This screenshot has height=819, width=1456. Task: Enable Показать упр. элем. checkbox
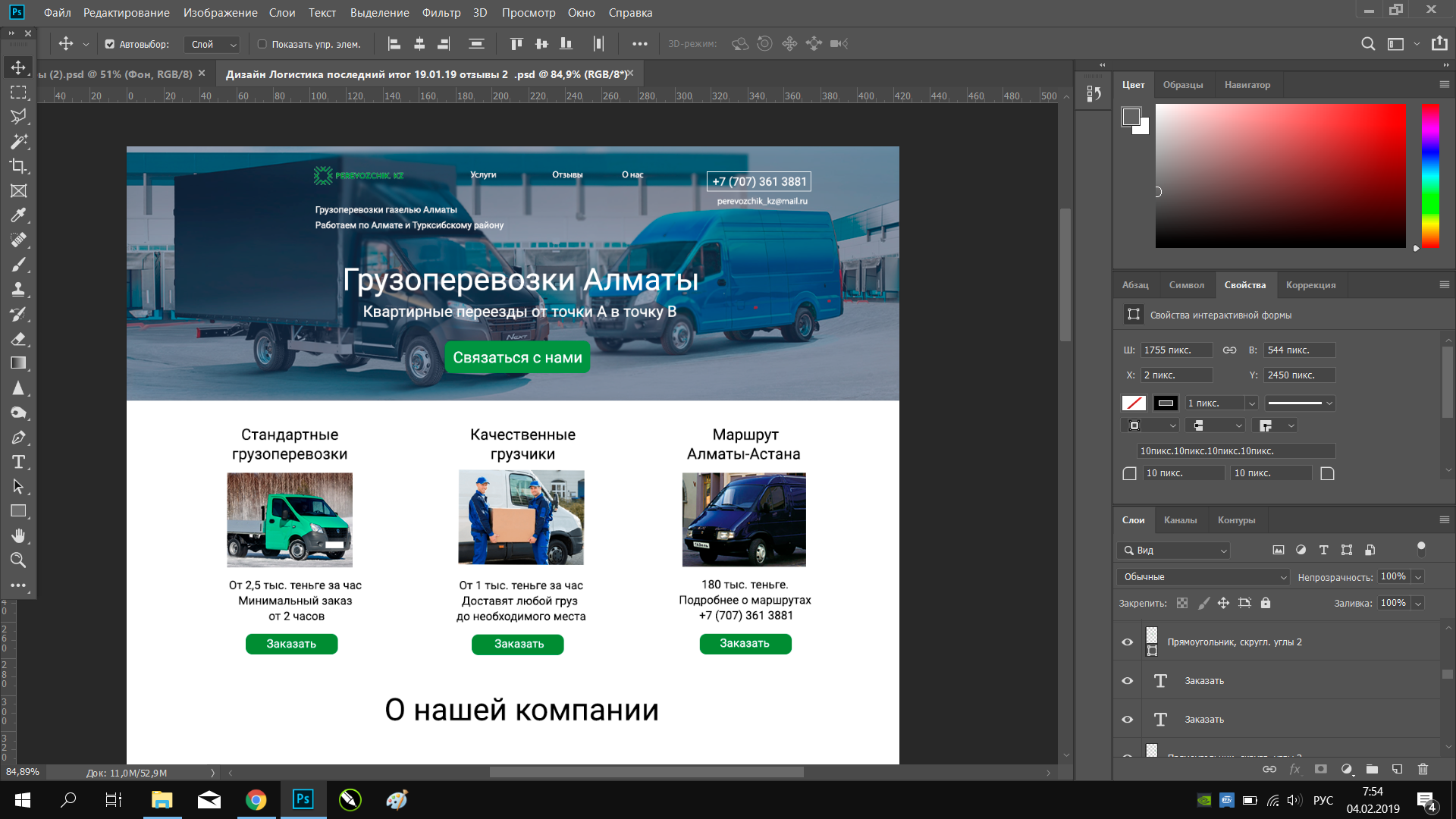pos(262,44)
